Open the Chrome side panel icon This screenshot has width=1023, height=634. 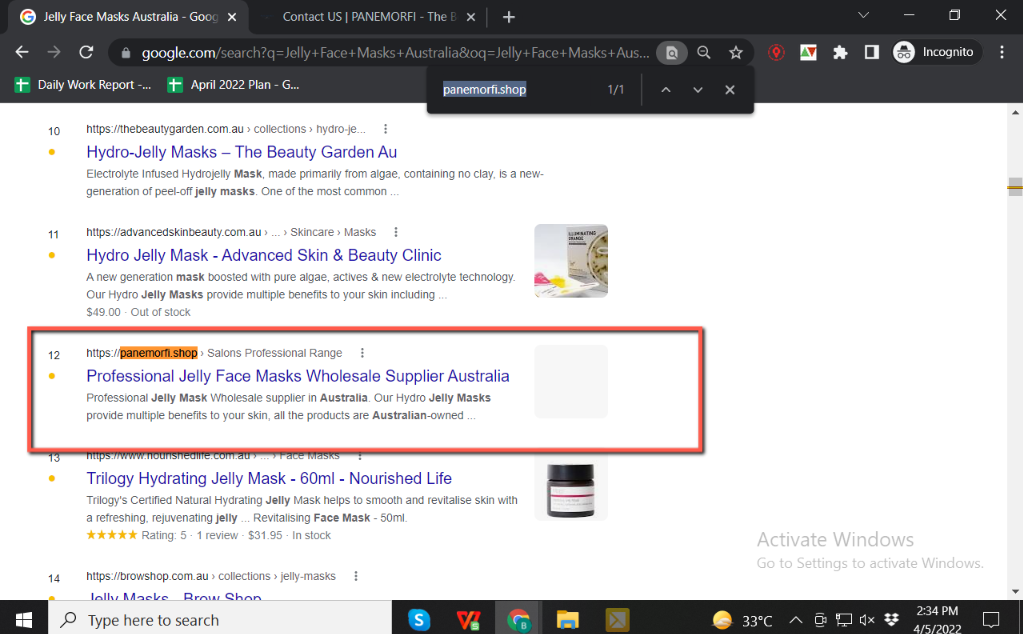pyautogui.click(x=871, y=53)
